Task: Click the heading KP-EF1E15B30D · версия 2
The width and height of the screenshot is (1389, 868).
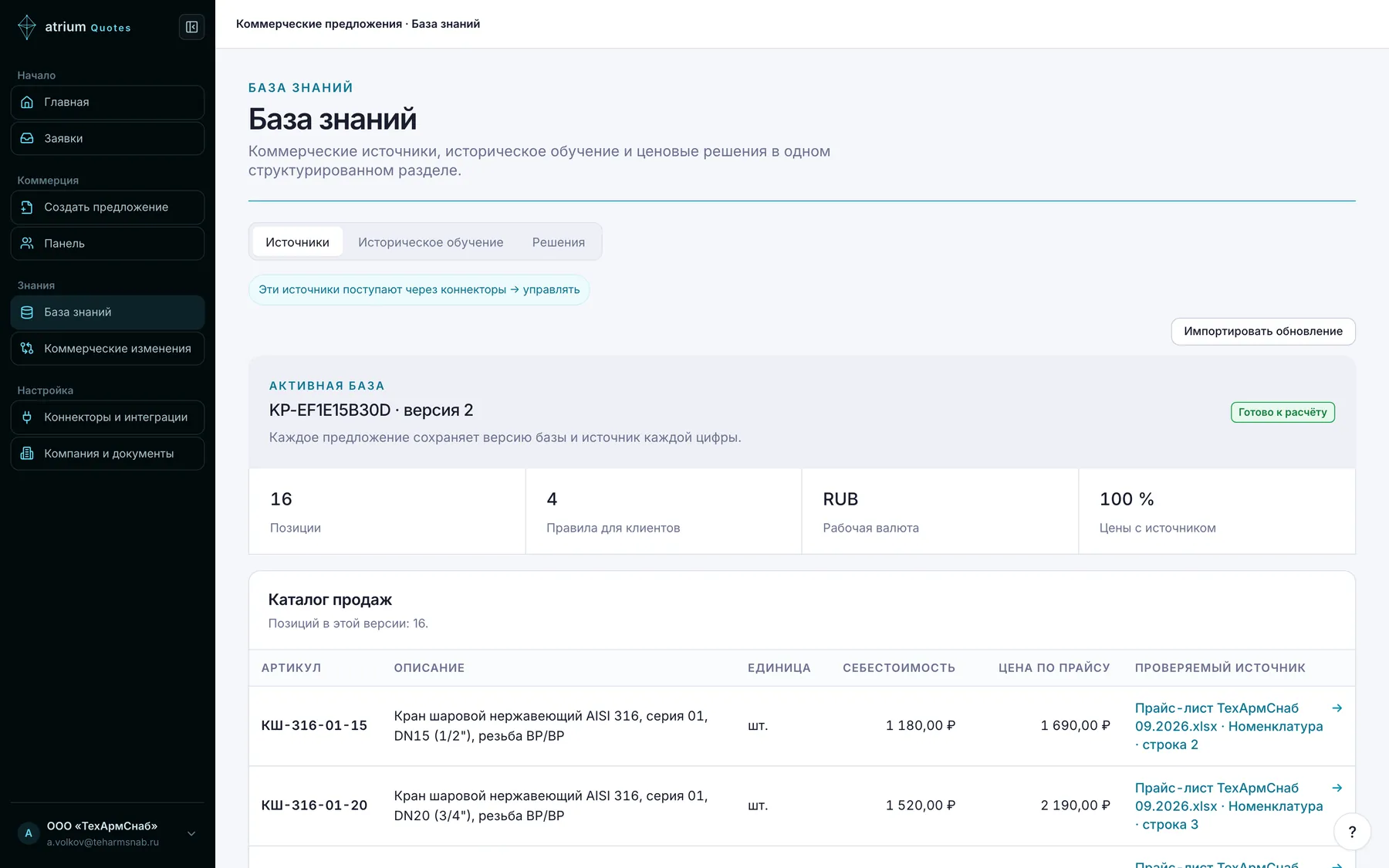Action: point(371,410)
